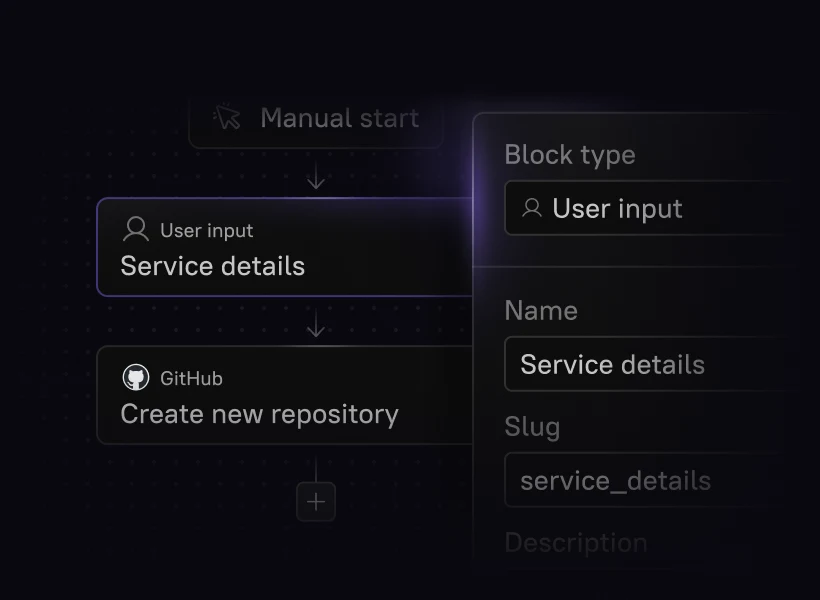Click the Block type label
820x600 pixels.
point(569,155)
